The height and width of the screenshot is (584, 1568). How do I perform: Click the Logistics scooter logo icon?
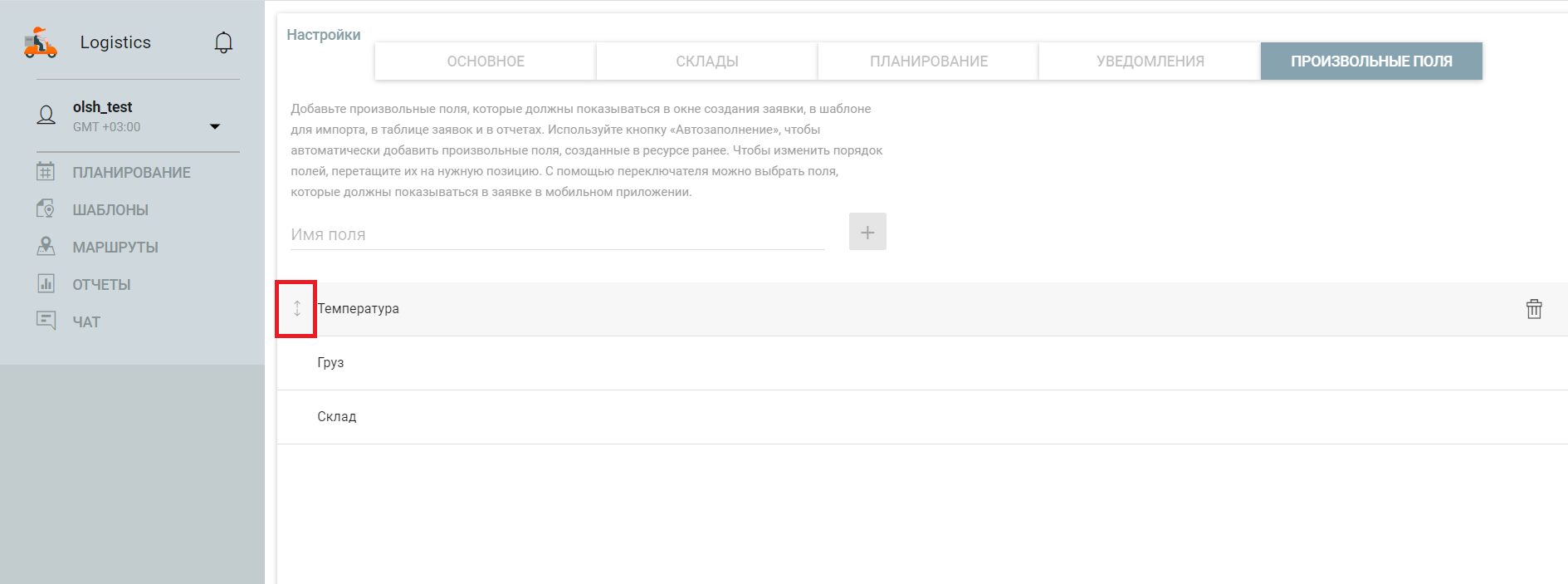coord(40,42)
